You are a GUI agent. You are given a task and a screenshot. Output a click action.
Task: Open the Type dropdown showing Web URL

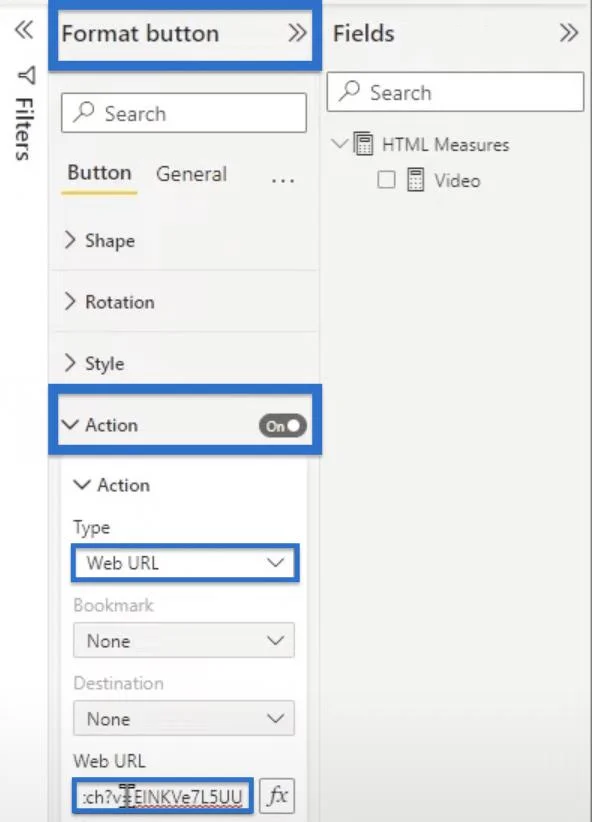(185, 563)
